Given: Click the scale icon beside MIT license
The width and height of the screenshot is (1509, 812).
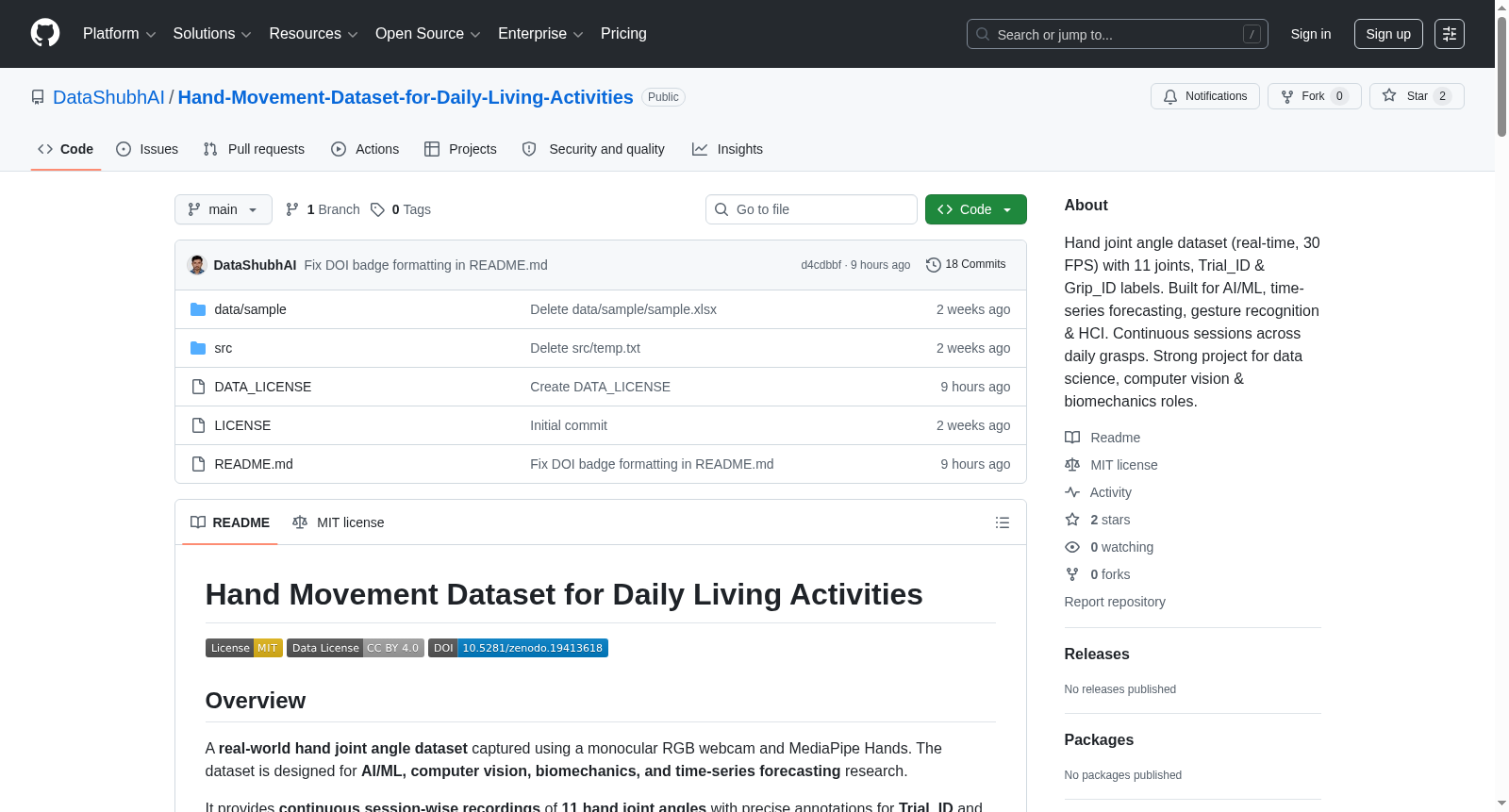Looking at the screenshot, I should 1072,465.
